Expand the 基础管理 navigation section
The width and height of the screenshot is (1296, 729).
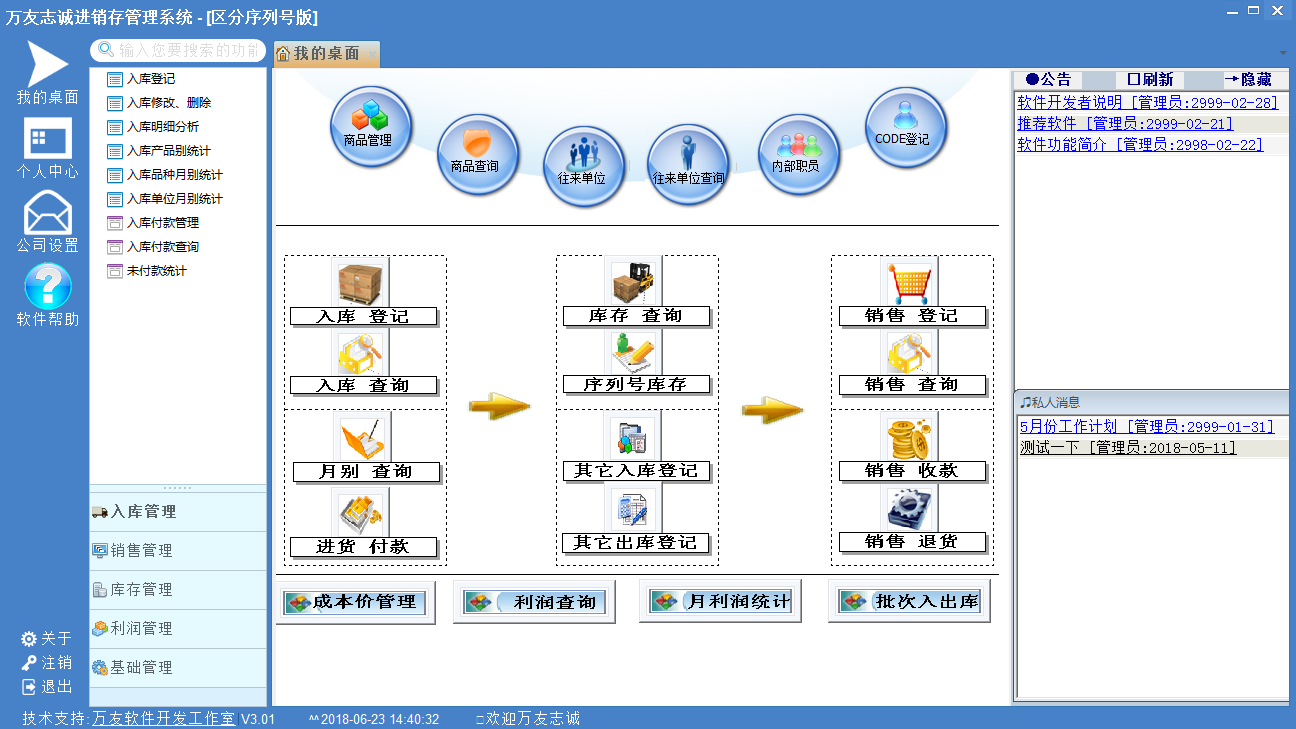click(178, 668)
